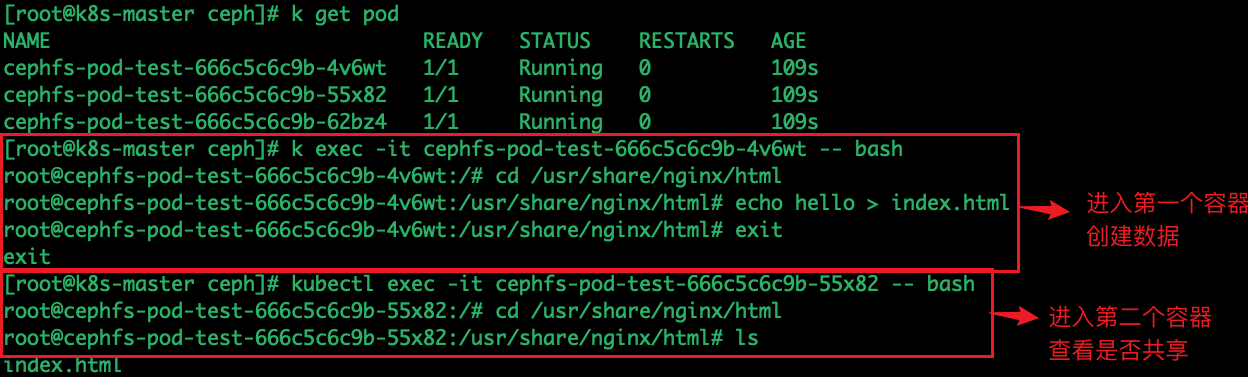Click the 109s age of pod 55x82
This screenshot has height=377, width=1248.
[x=795, y=95]
